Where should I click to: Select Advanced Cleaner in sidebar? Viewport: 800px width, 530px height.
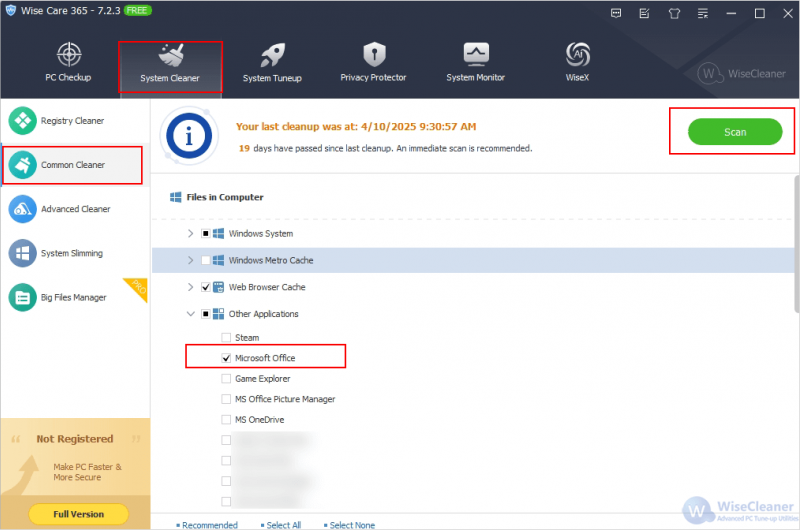click(x=75, y=209)
